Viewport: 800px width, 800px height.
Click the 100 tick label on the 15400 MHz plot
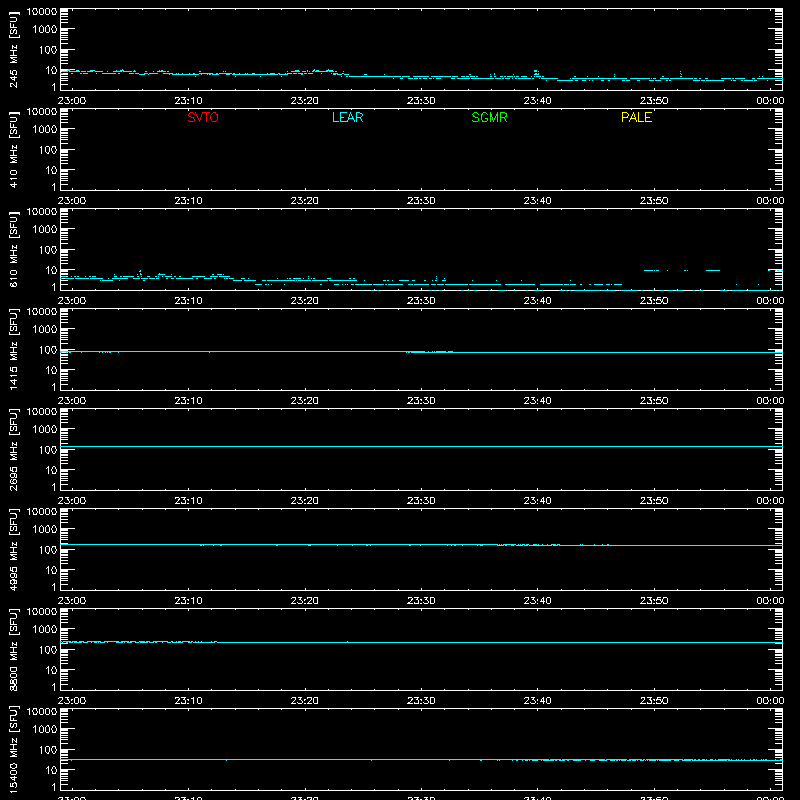[x=48, y=750]
